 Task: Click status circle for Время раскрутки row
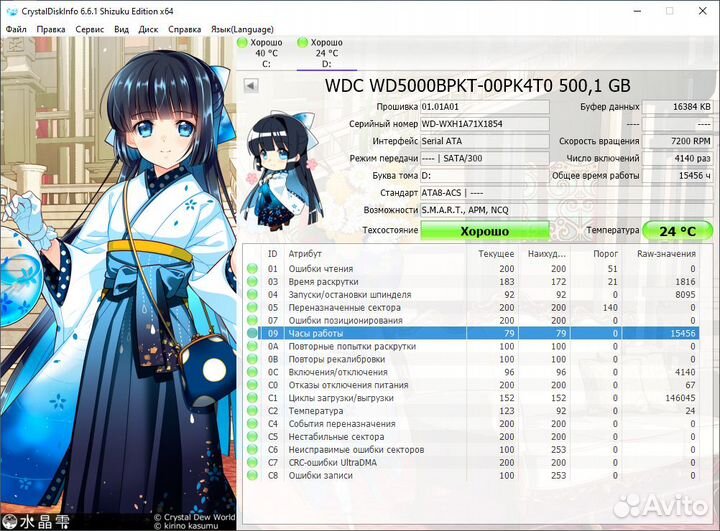click(x=252, y=282)
